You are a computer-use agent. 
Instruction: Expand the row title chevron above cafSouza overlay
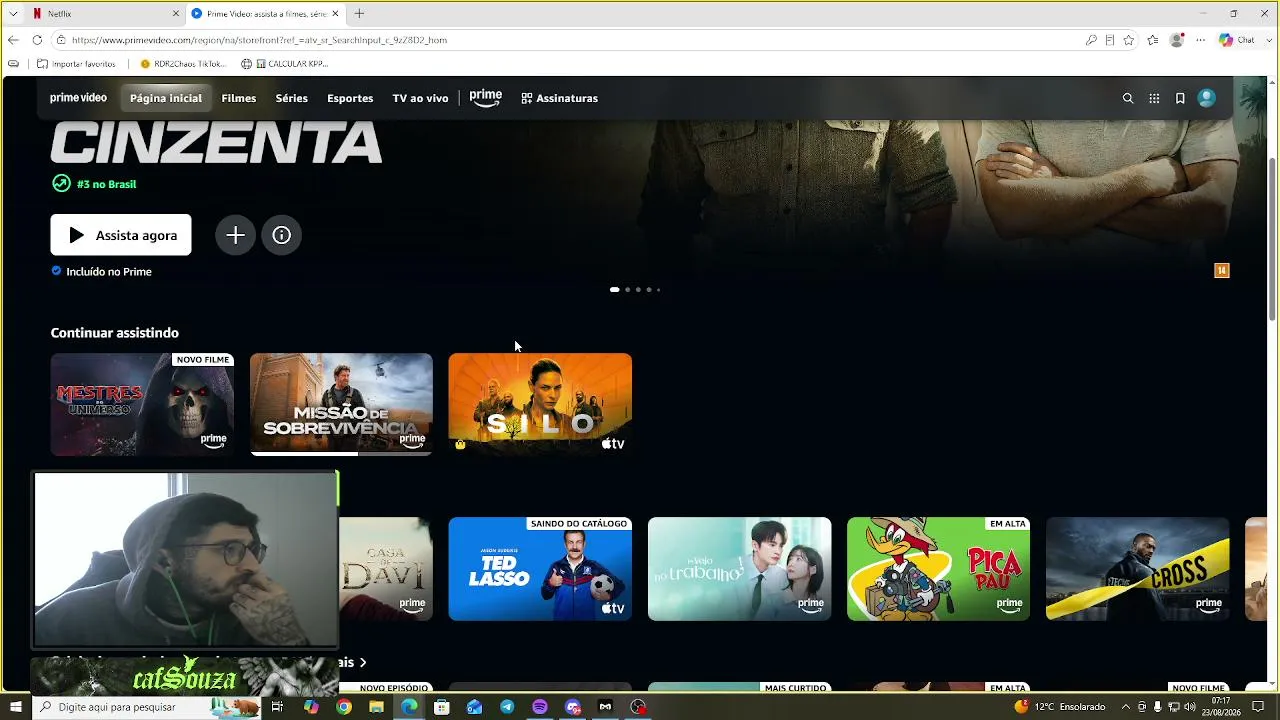pyautogui.click(x=363, y=662)
